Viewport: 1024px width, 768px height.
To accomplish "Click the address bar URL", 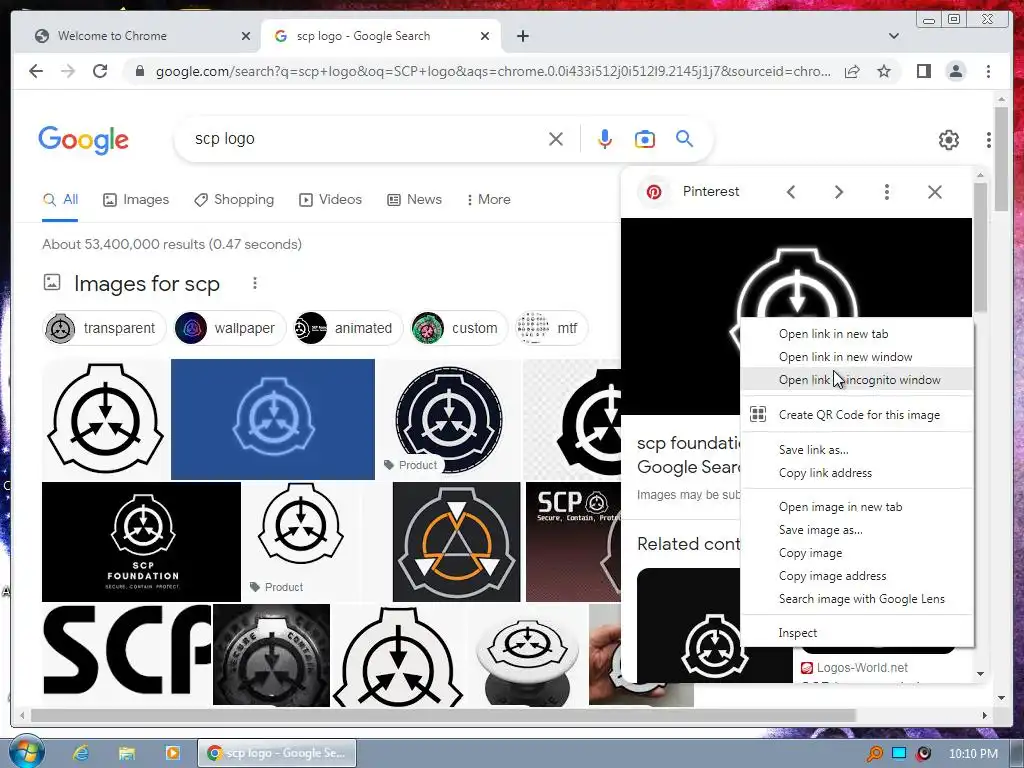I will coord(492,71).
